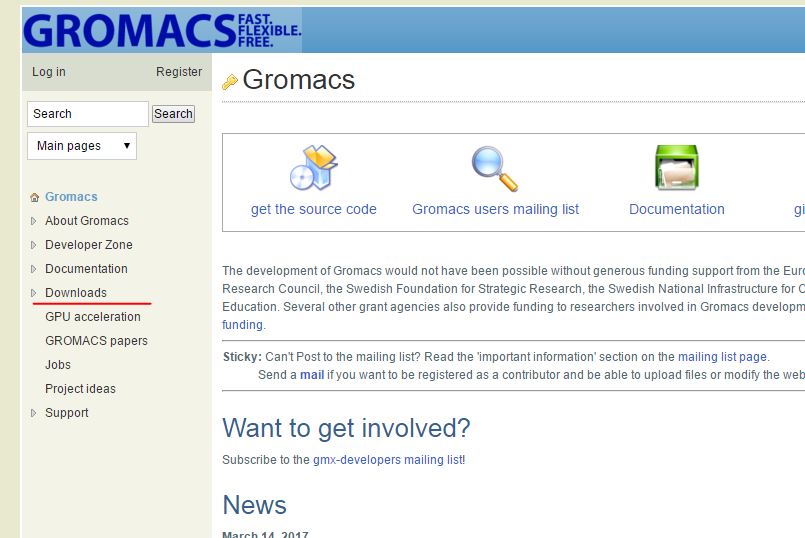Screen dimensions: 805x538
Task: Click the 'funding' link
Action: click(242, 325)
